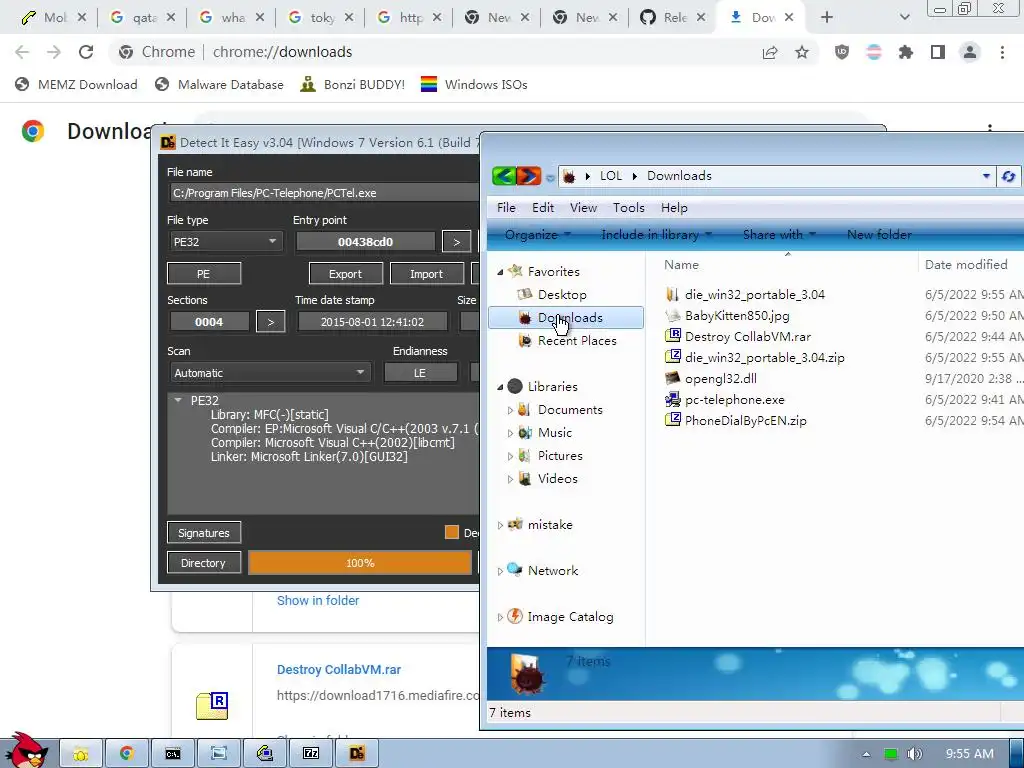Open Chrome extensions puzzle icon
The height and width of the screenshot is (768, 1024).
(906, 52)
